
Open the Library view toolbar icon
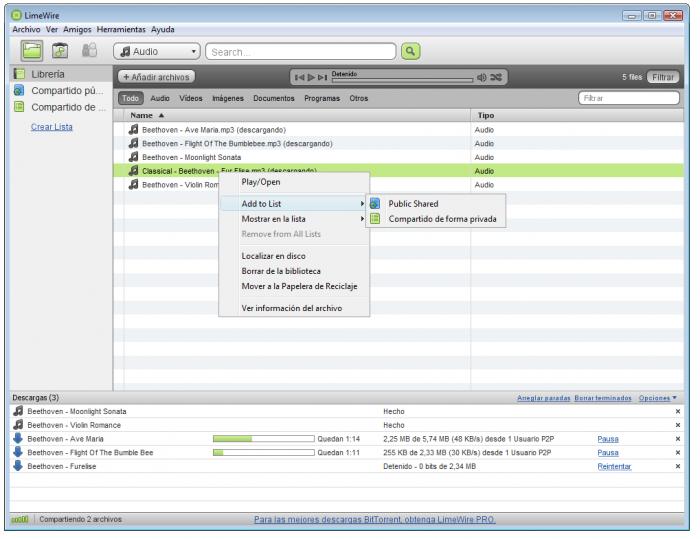pos(32,51)
